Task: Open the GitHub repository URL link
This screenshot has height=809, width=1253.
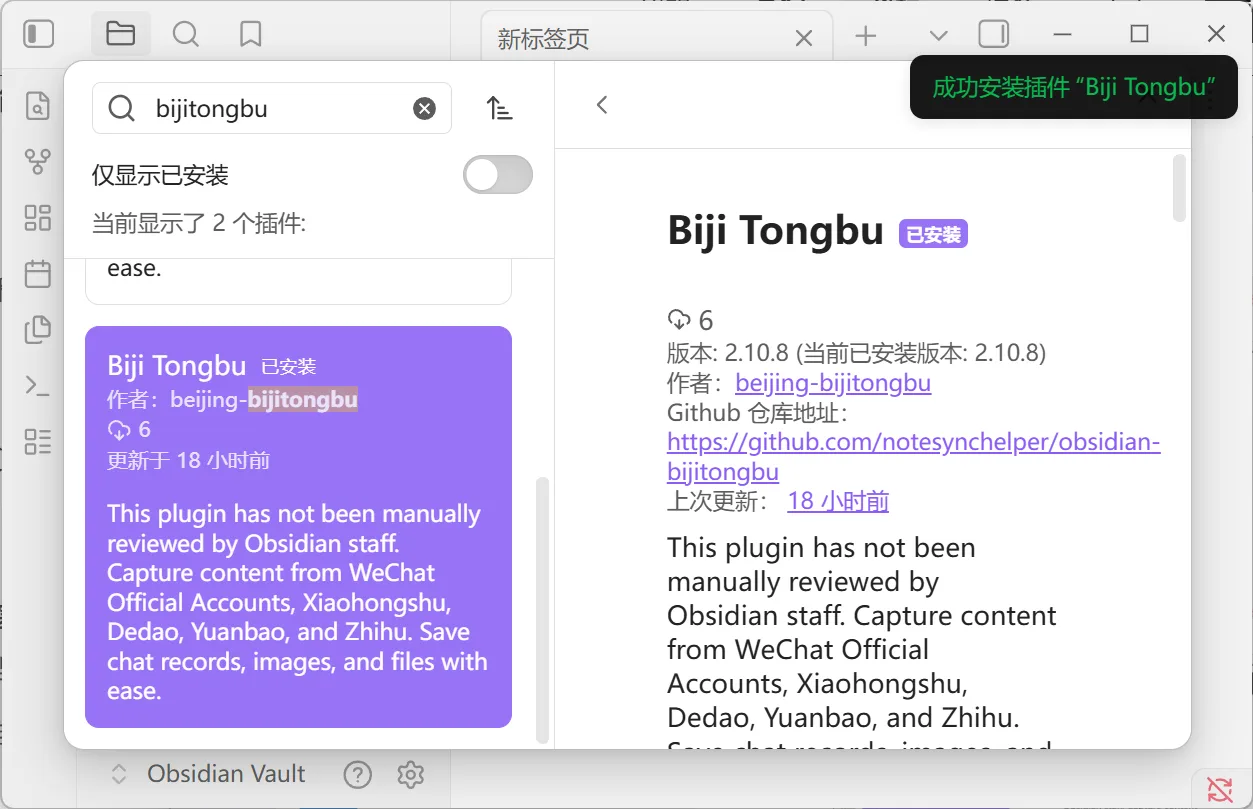Action: 913,457
